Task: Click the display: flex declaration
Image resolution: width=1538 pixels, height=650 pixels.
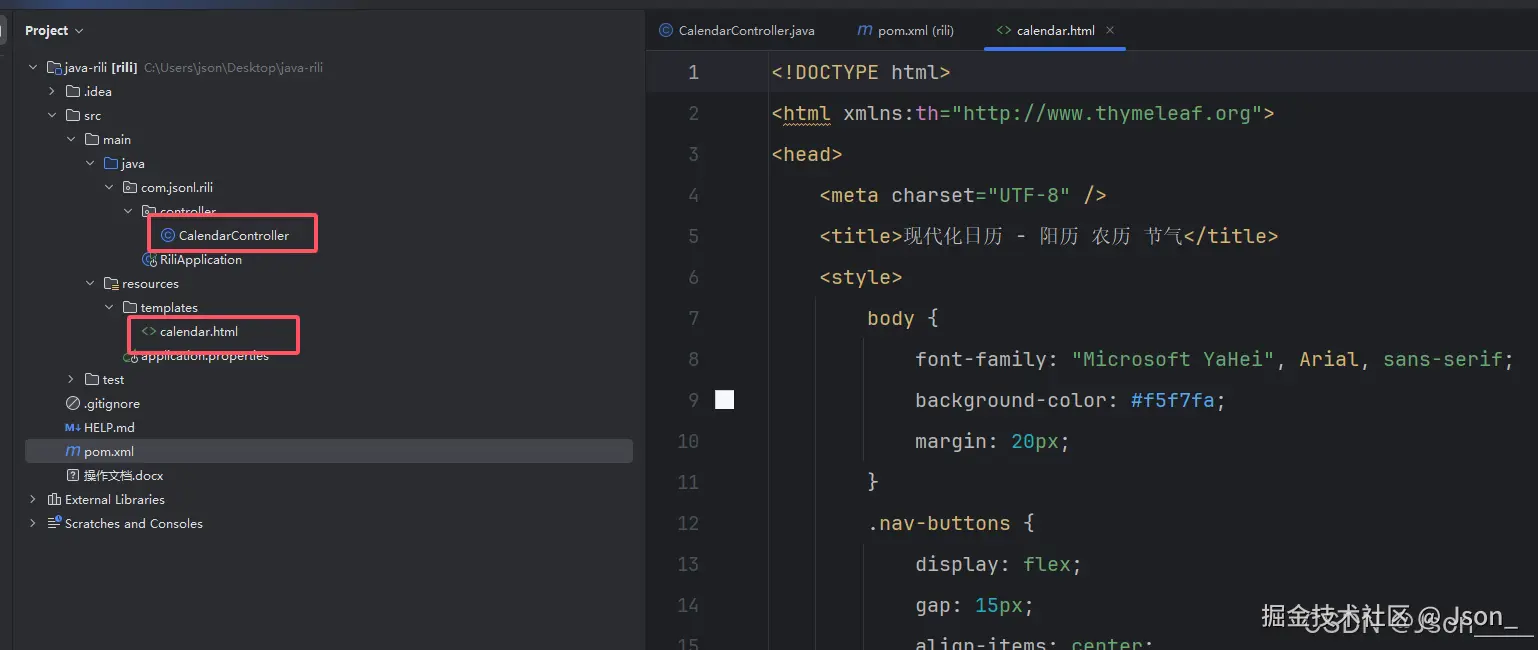Action: (x=998, y=564)
